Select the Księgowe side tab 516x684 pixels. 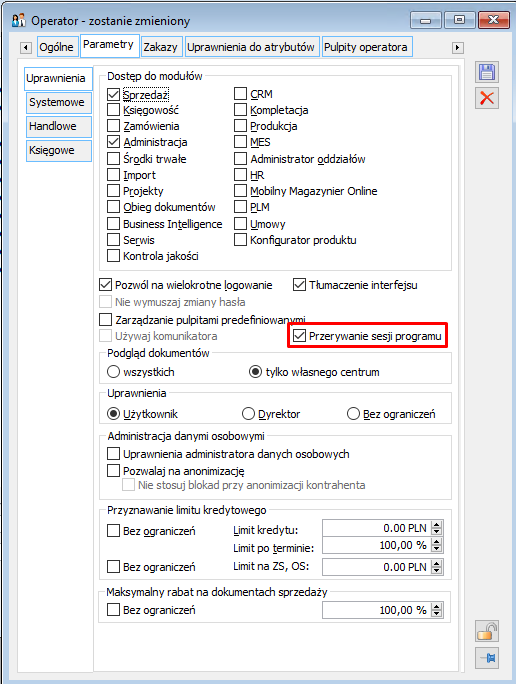point(58,150)
